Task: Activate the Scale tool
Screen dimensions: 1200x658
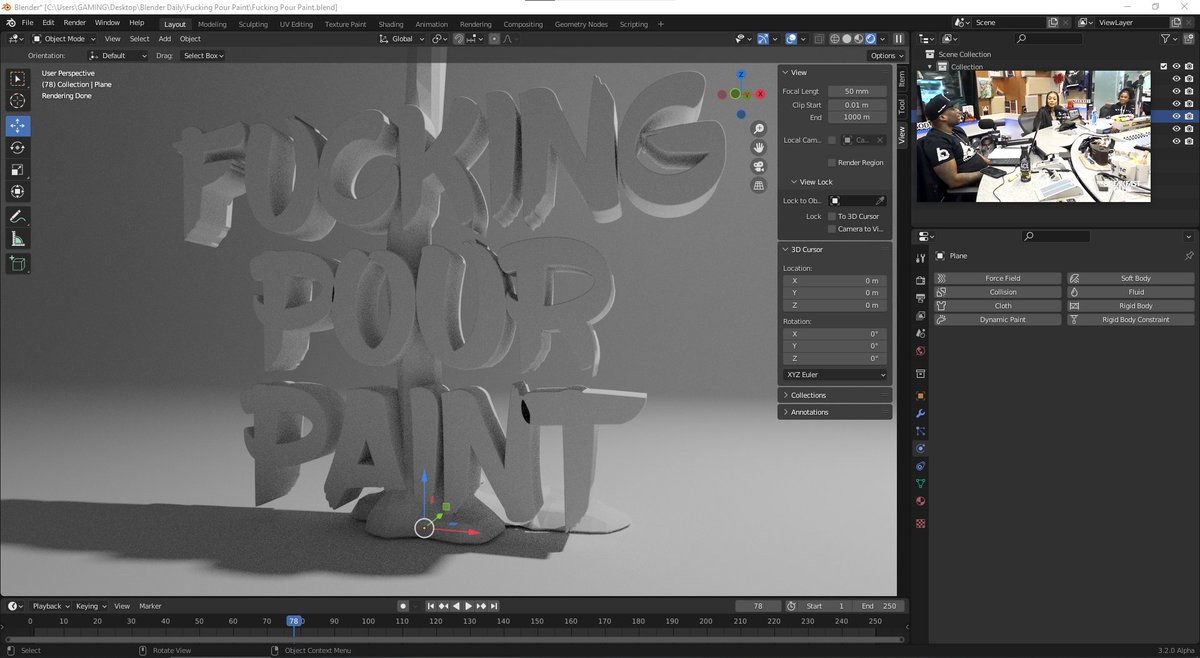Action: tap(18, 169)
